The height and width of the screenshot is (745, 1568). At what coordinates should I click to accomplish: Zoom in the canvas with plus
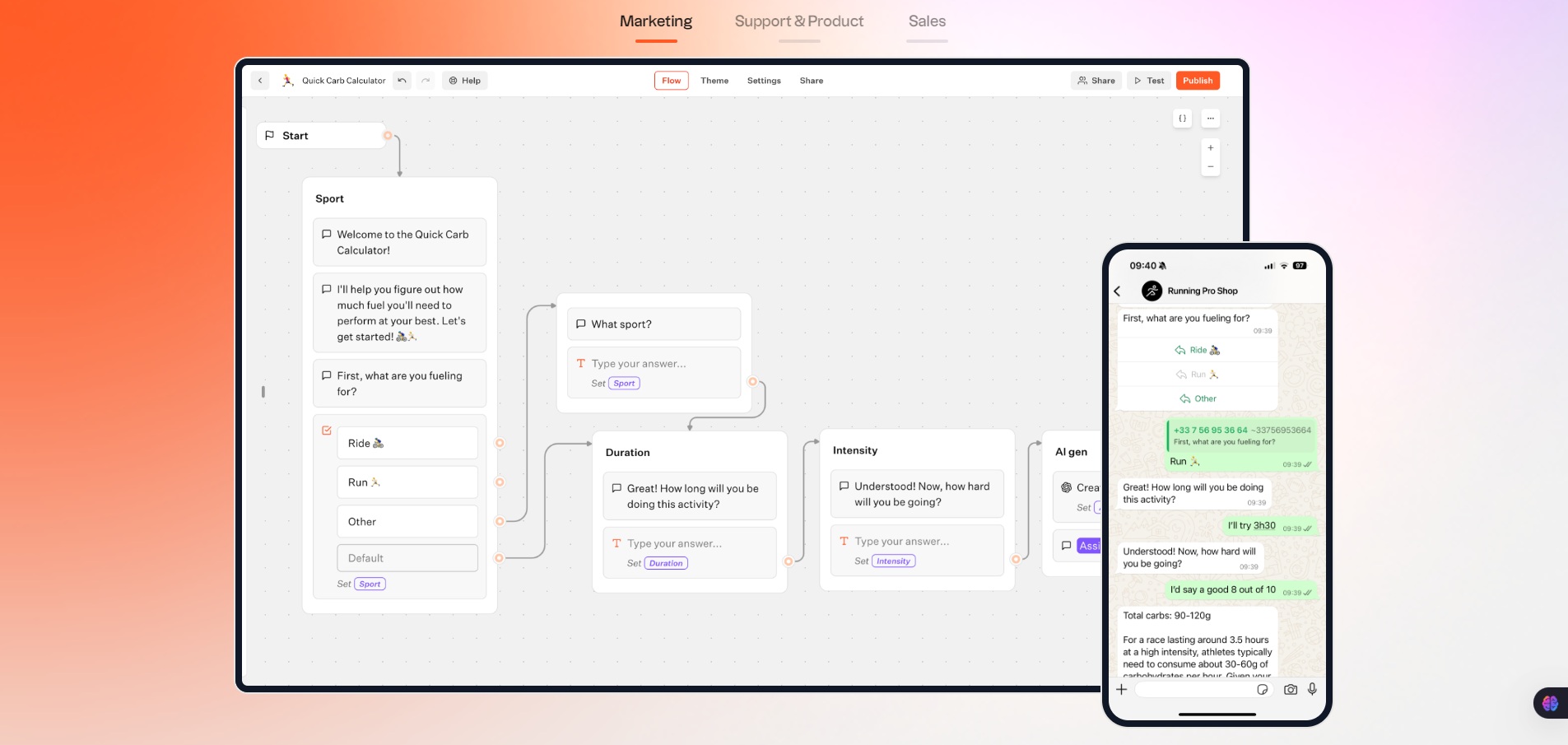(1211, 148)
